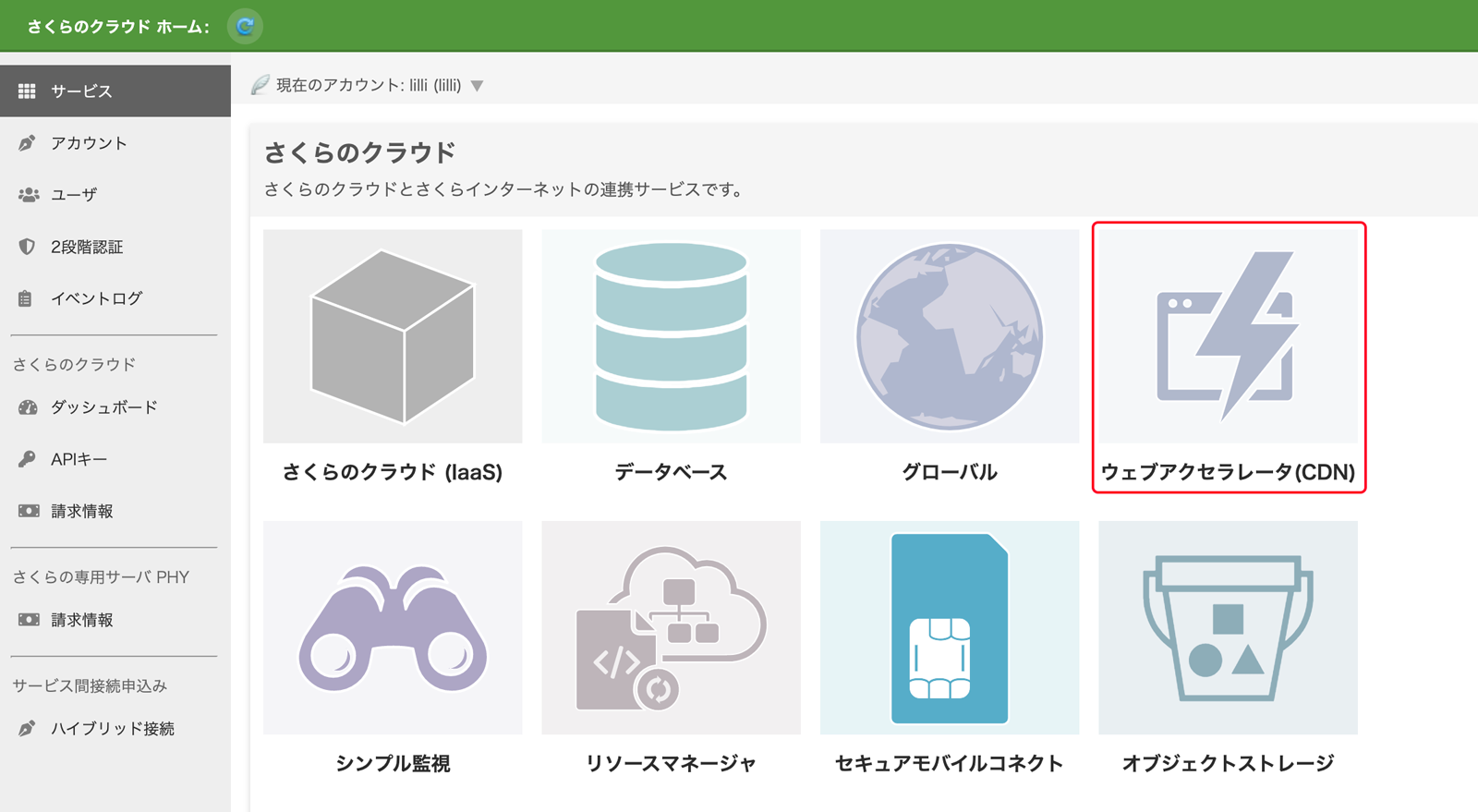Image resolution: width=1478 pixels, height=812 pixels.
Task: Click the データベース label
Action: (x=672, y=472)
